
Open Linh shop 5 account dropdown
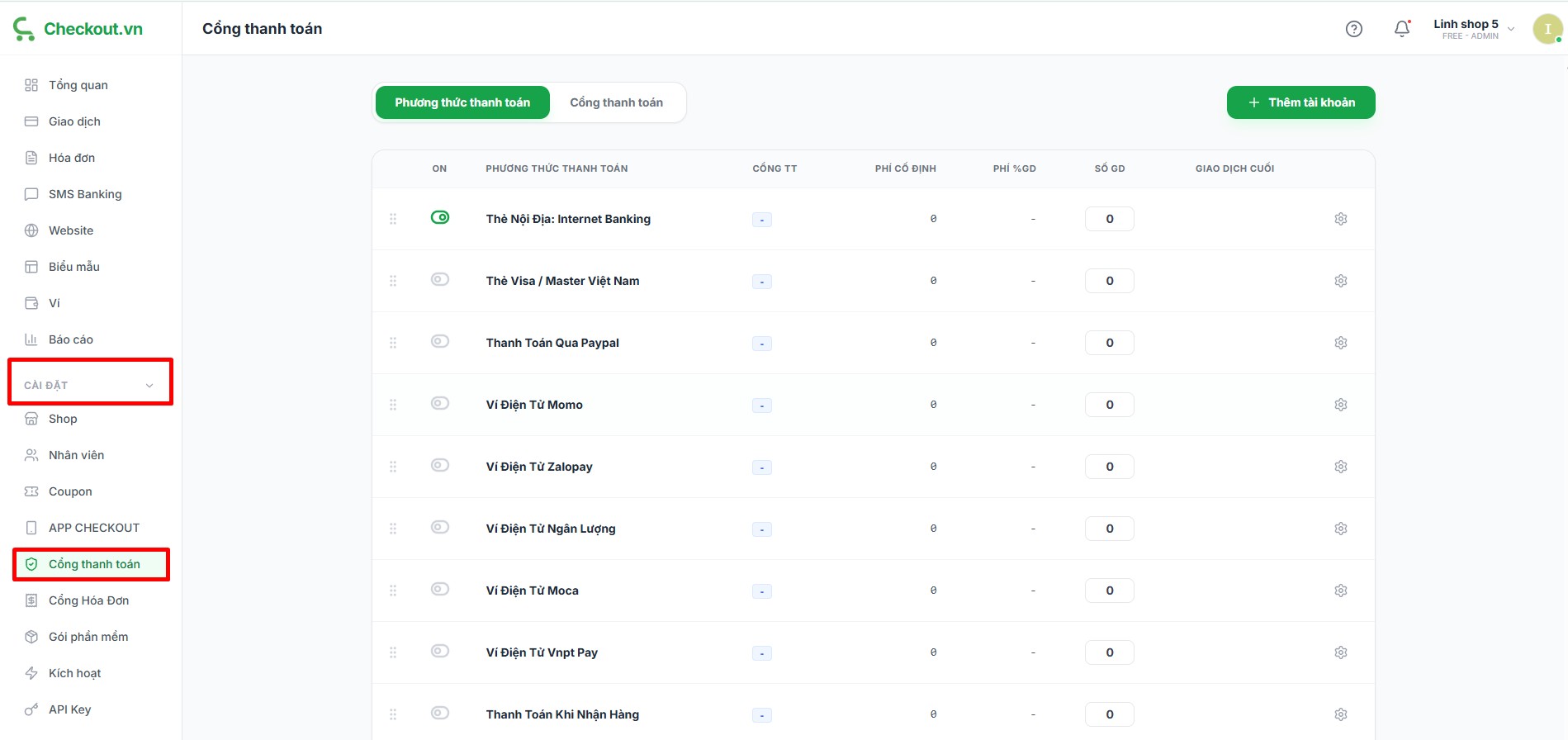(1473, 29)
